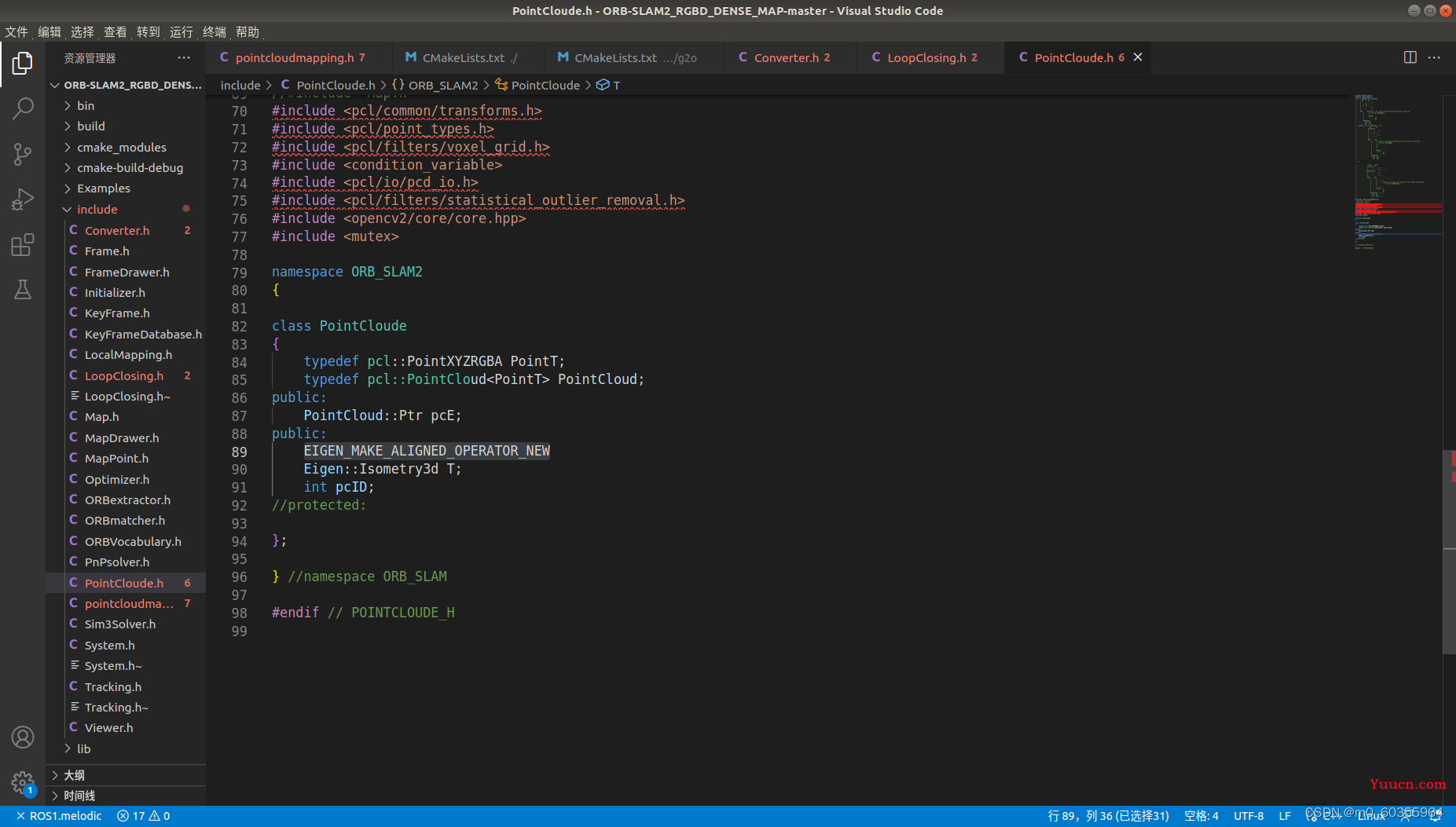Expand the 大纲 outline section
The image size is (1456, 827).
[126, 775]
